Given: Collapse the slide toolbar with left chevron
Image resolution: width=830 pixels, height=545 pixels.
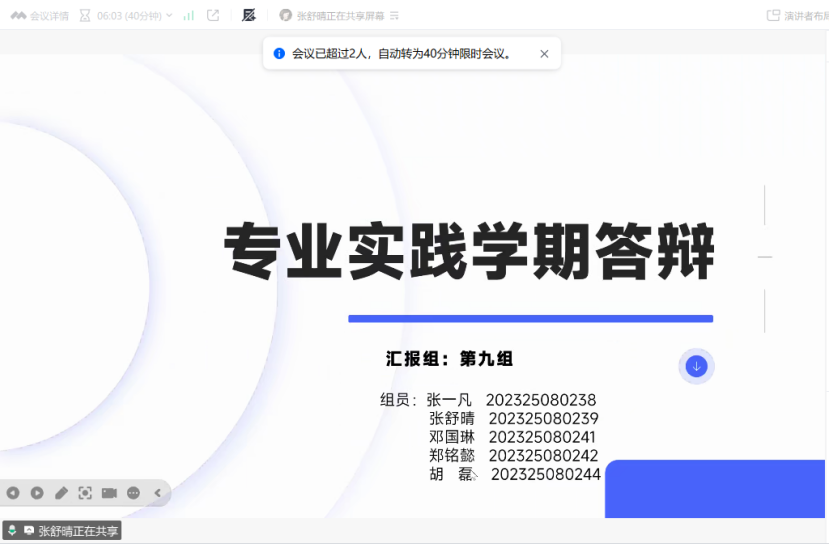Looking at the screenshot, I should coord(157,493).
